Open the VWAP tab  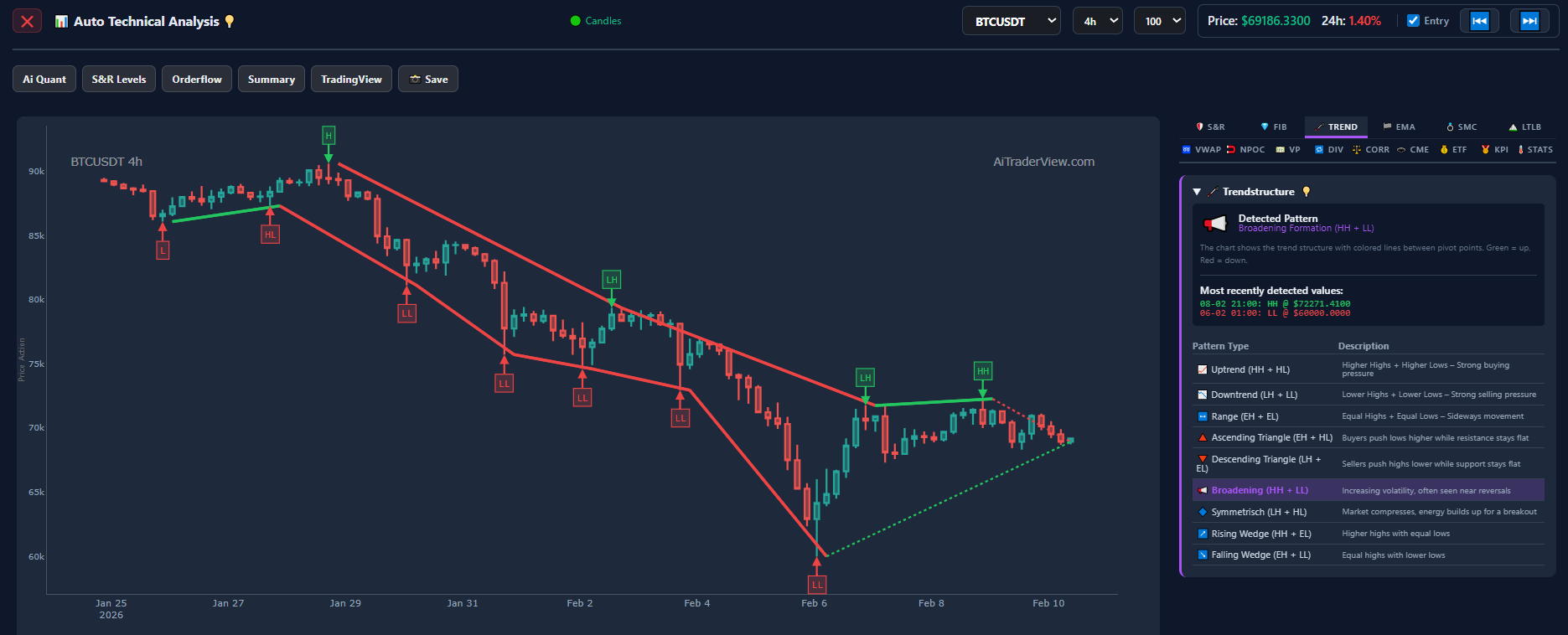coord(1201,150)
